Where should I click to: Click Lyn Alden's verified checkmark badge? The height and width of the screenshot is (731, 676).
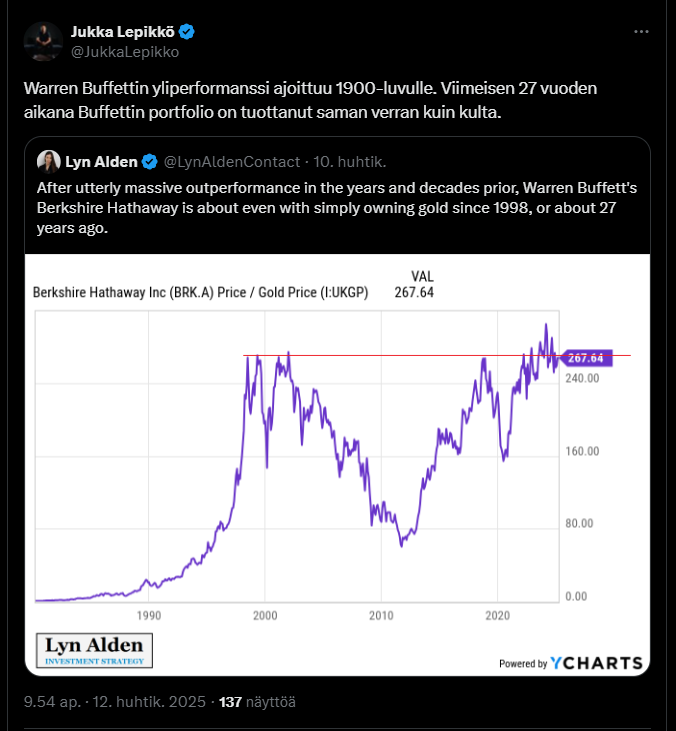pos(149,162)
